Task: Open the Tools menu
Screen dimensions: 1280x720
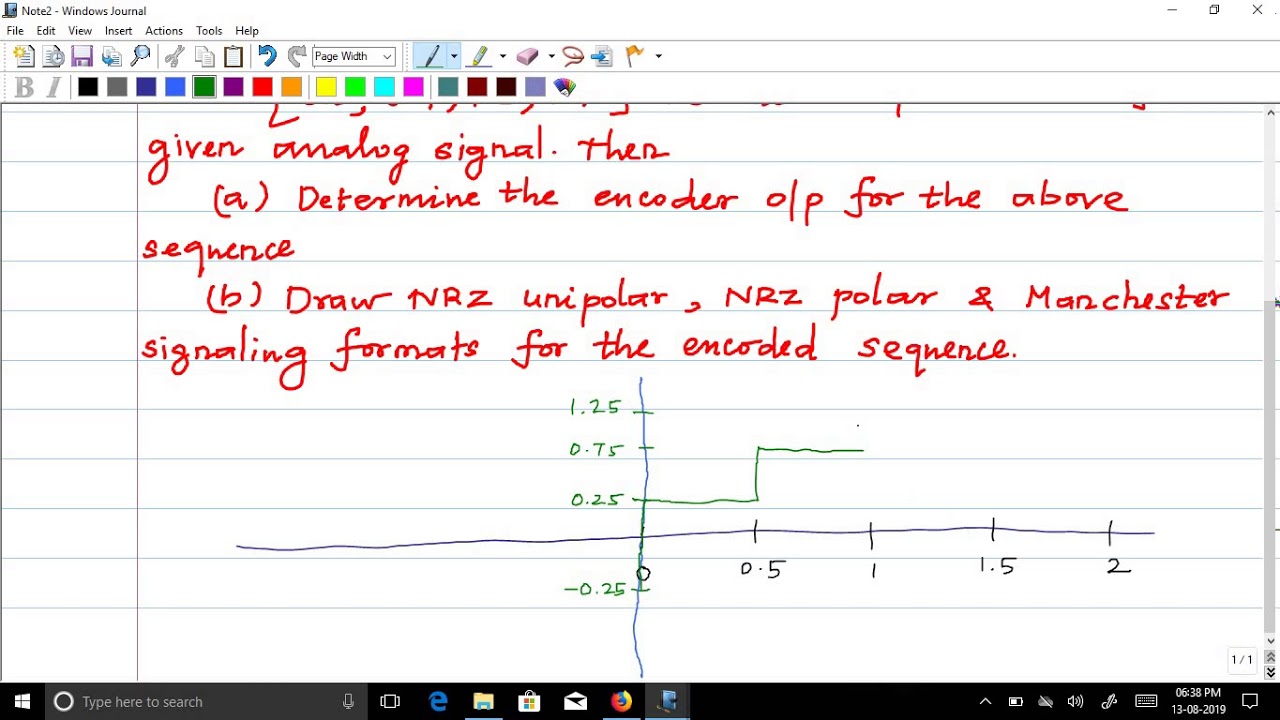Action: tap(209, 31)
